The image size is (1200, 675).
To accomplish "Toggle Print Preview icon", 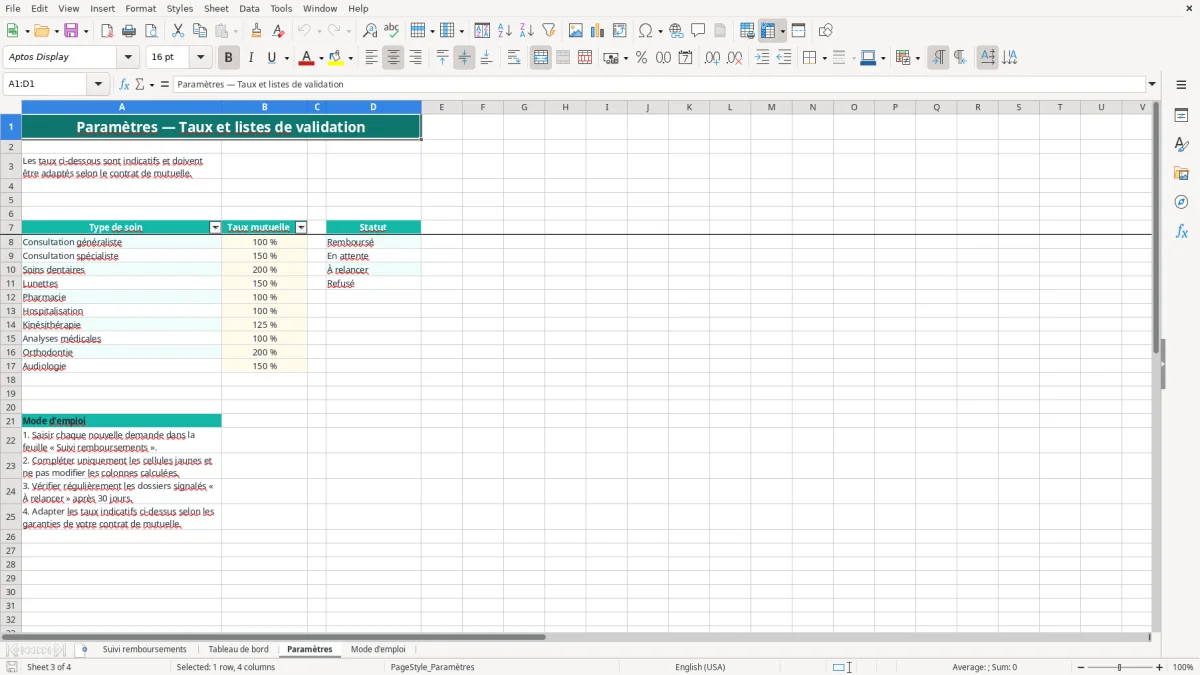I will tap(151, 31).
